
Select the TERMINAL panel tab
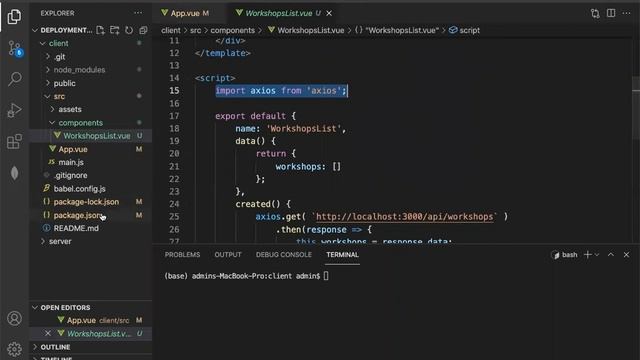[x=342, y=255]
